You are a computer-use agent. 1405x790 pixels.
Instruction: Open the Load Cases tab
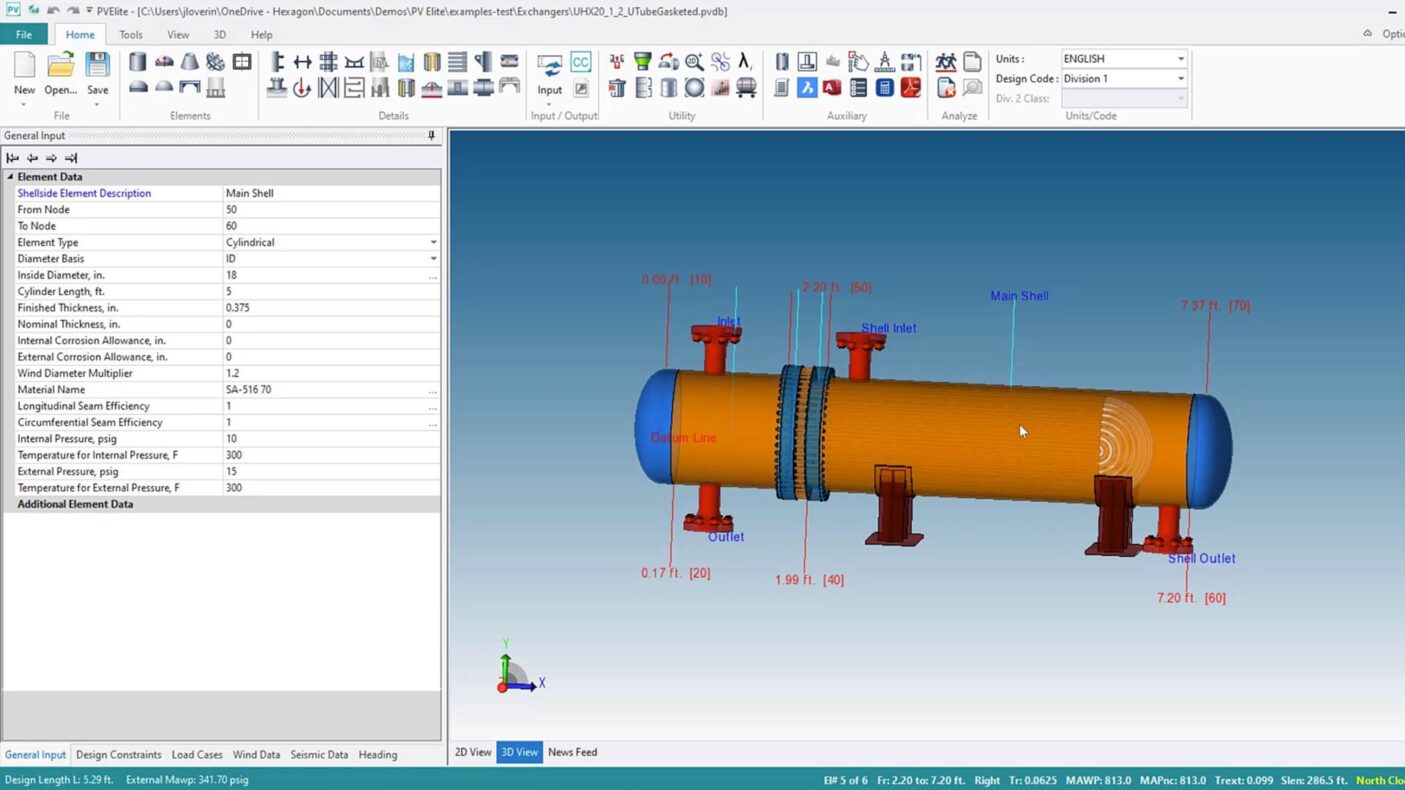point(197,755)
